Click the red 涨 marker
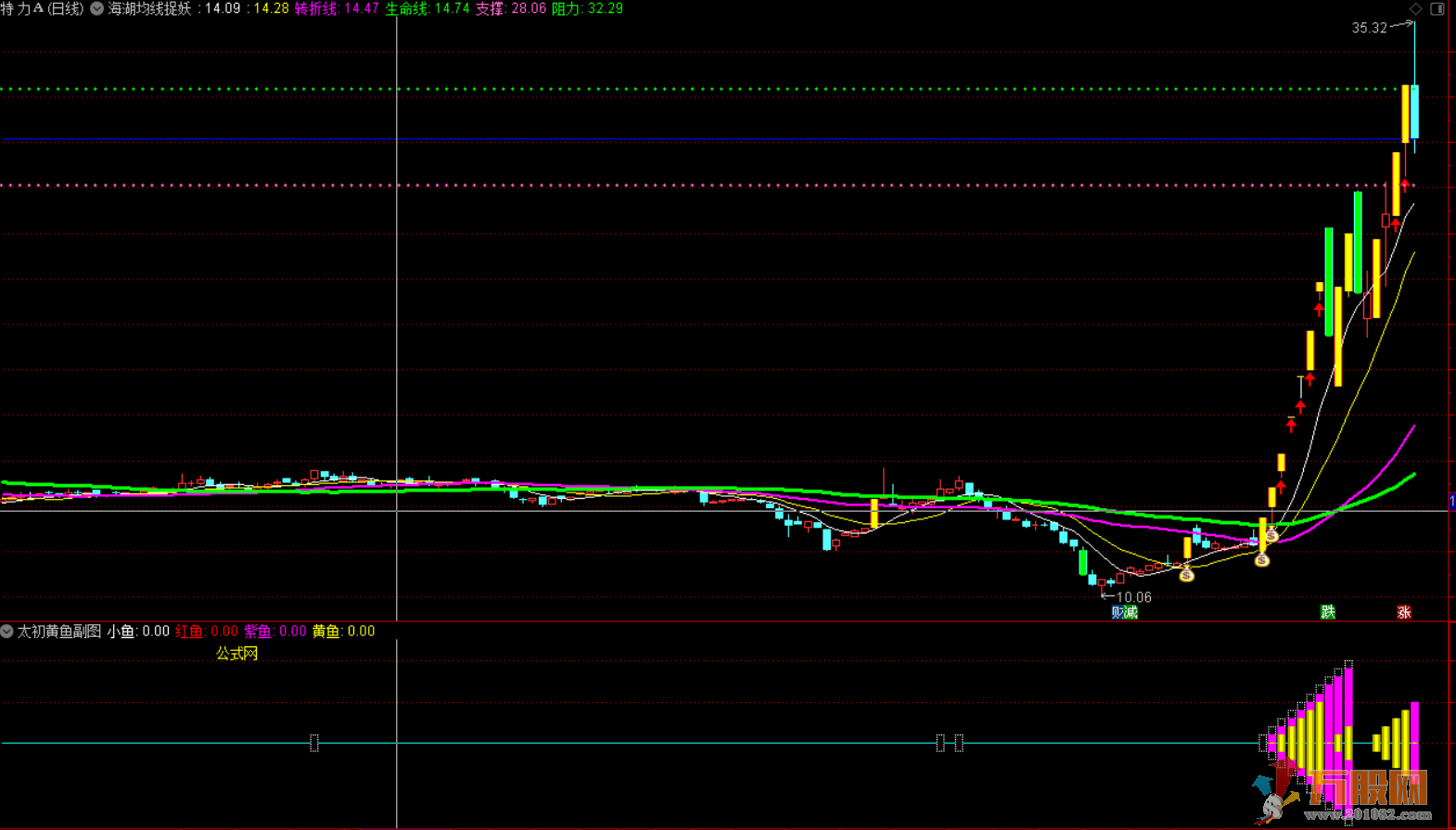The height and width of the screenshot is (830, 1456). pyautogui.click(x=1404, y=612)
